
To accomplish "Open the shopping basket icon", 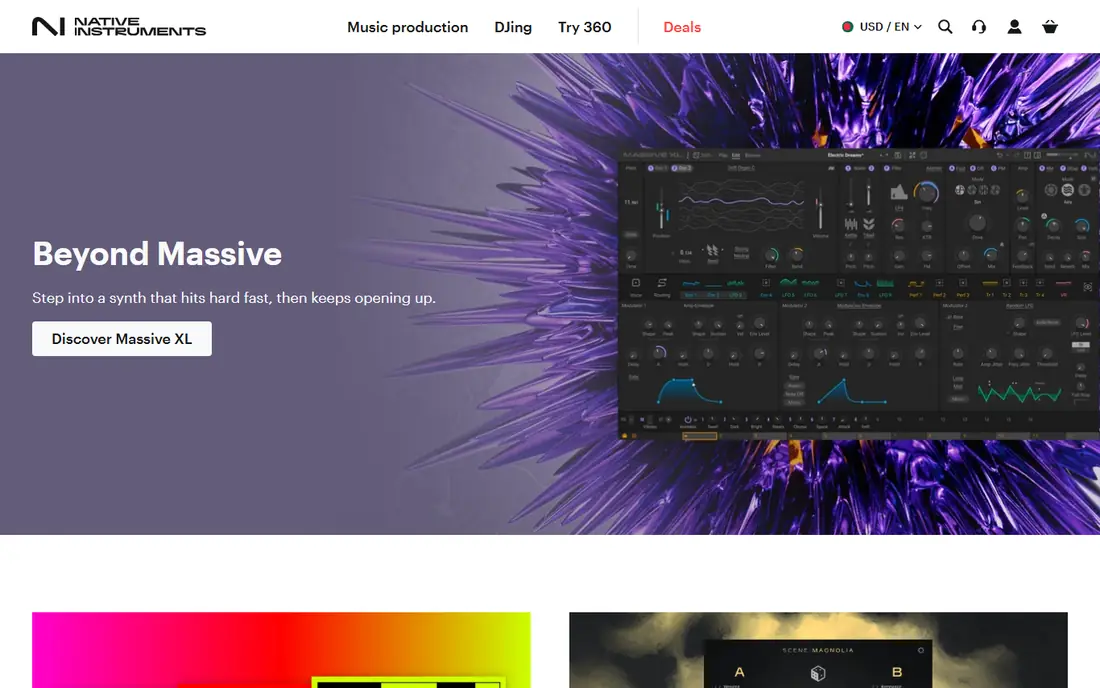I will pos(1049,27).
